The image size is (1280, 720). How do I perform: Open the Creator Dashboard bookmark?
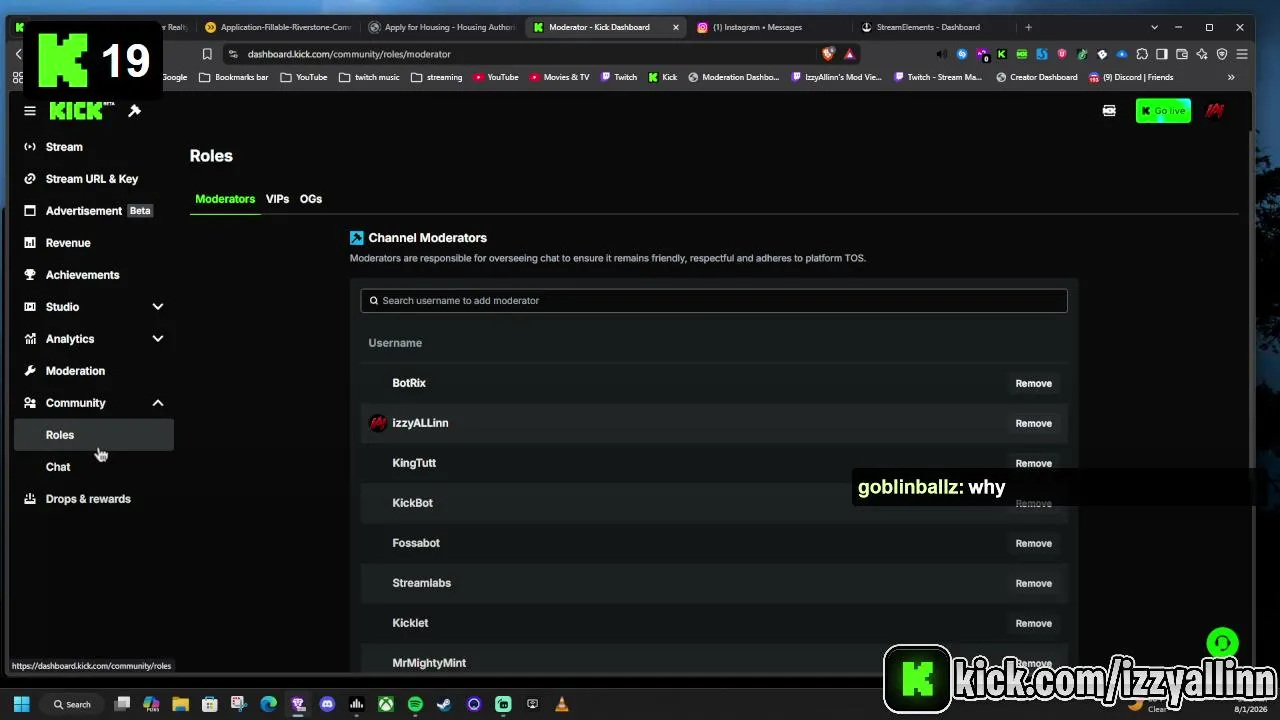click(x=1036, y=77)
